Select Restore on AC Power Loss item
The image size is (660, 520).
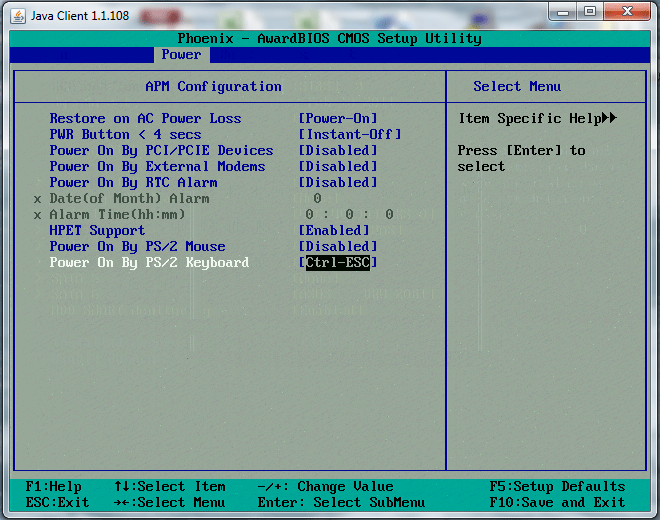click(x=145, y=118)
